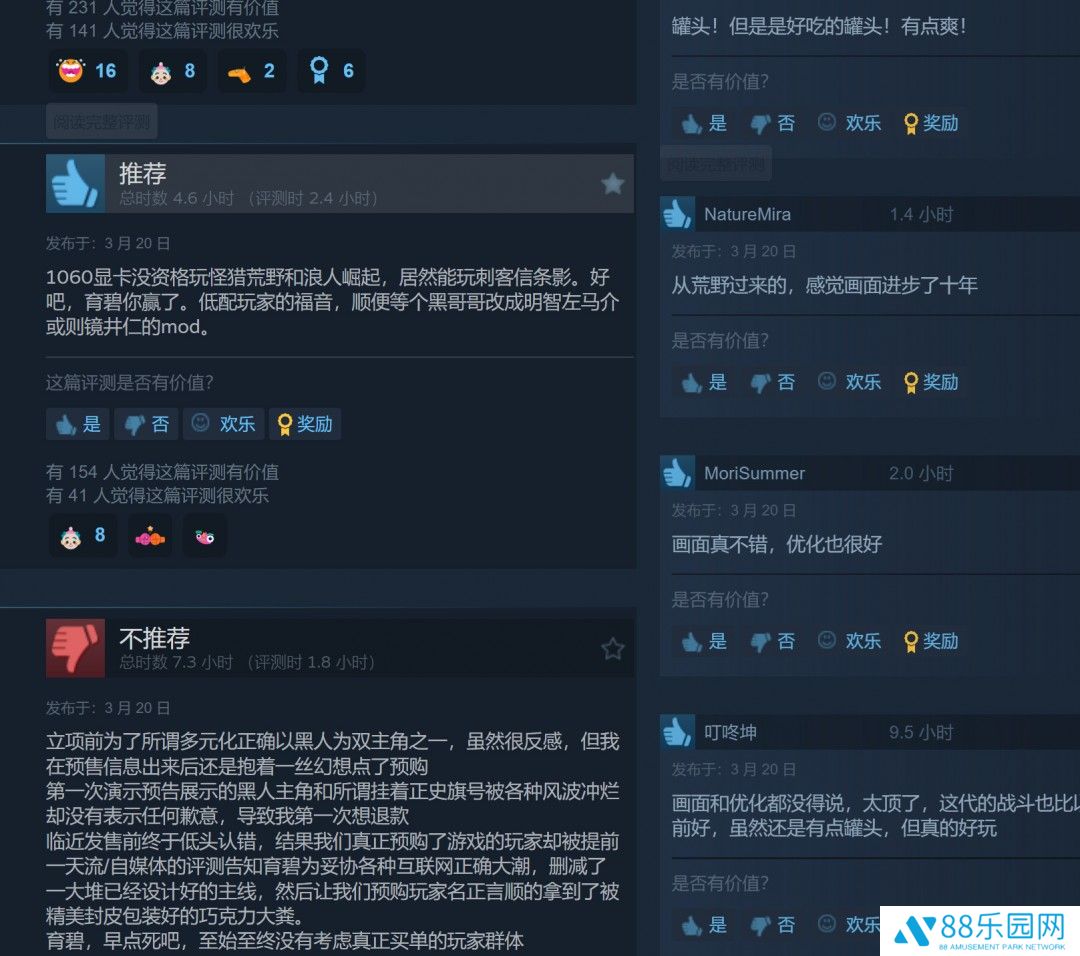Vote 是 on the 1060显卡 review
This screenshot has height=956, width=1080.
click(79, 424)
